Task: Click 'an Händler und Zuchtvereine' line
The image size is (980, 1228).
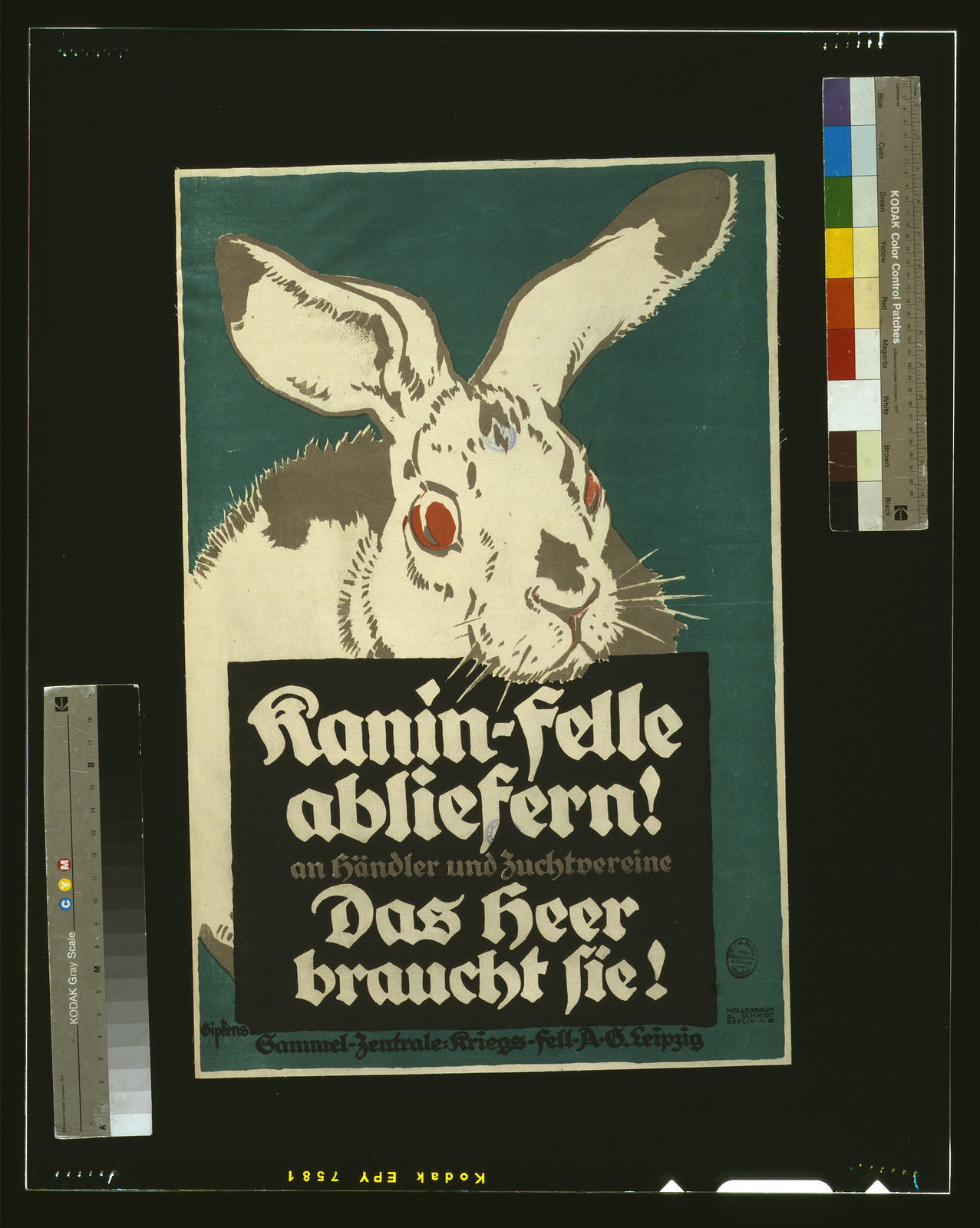Action: coord(480,867)
